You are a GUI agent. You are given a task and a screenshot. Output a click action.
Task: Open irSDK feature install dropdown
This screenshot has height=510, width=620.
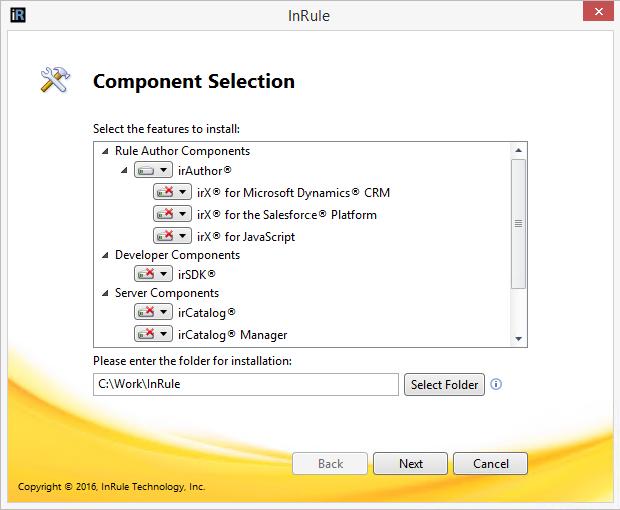[x=153, y=274]
